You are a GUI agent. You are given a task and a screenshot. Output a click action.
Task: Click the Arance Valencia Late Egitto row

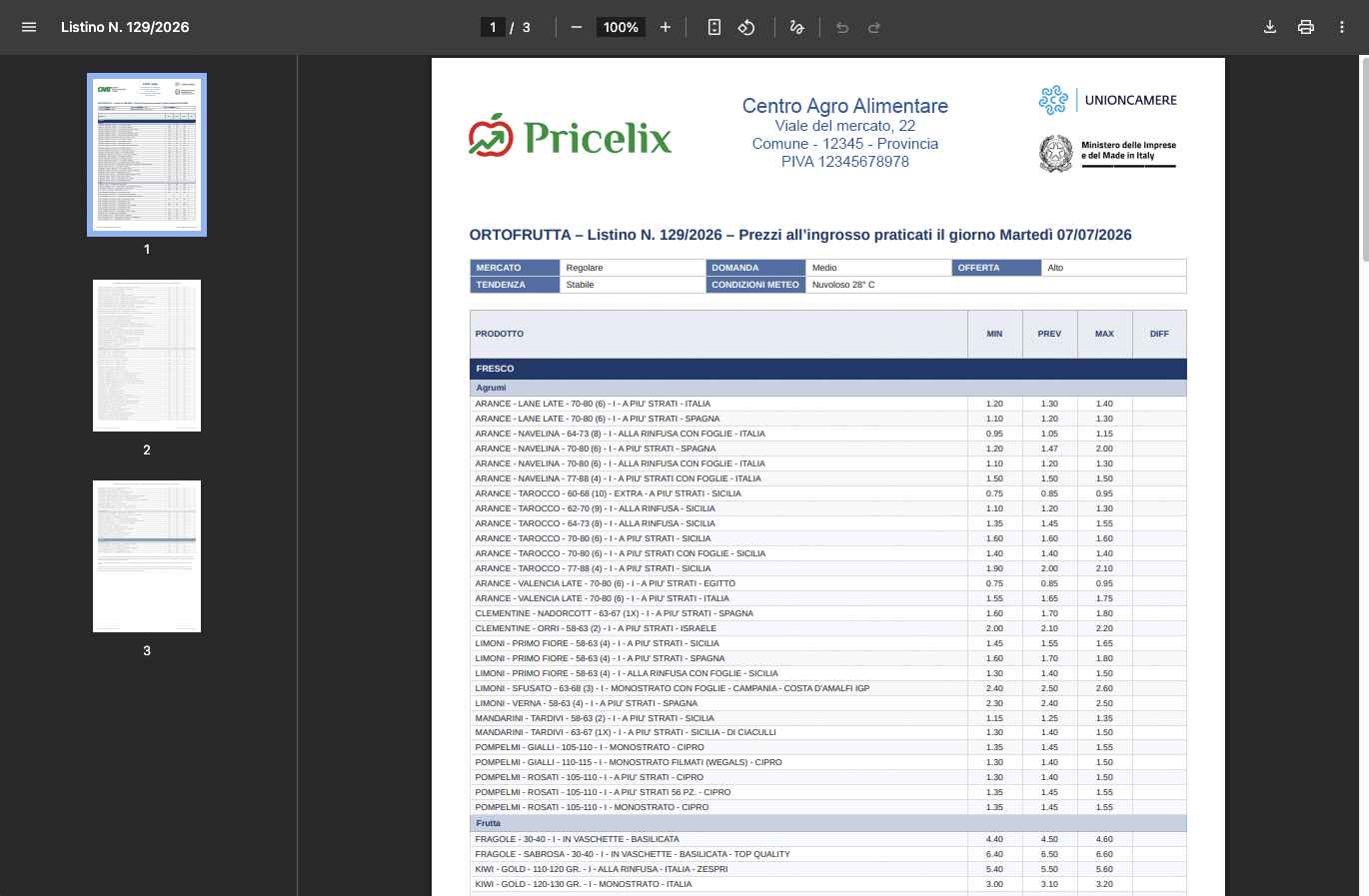point(828,583)
